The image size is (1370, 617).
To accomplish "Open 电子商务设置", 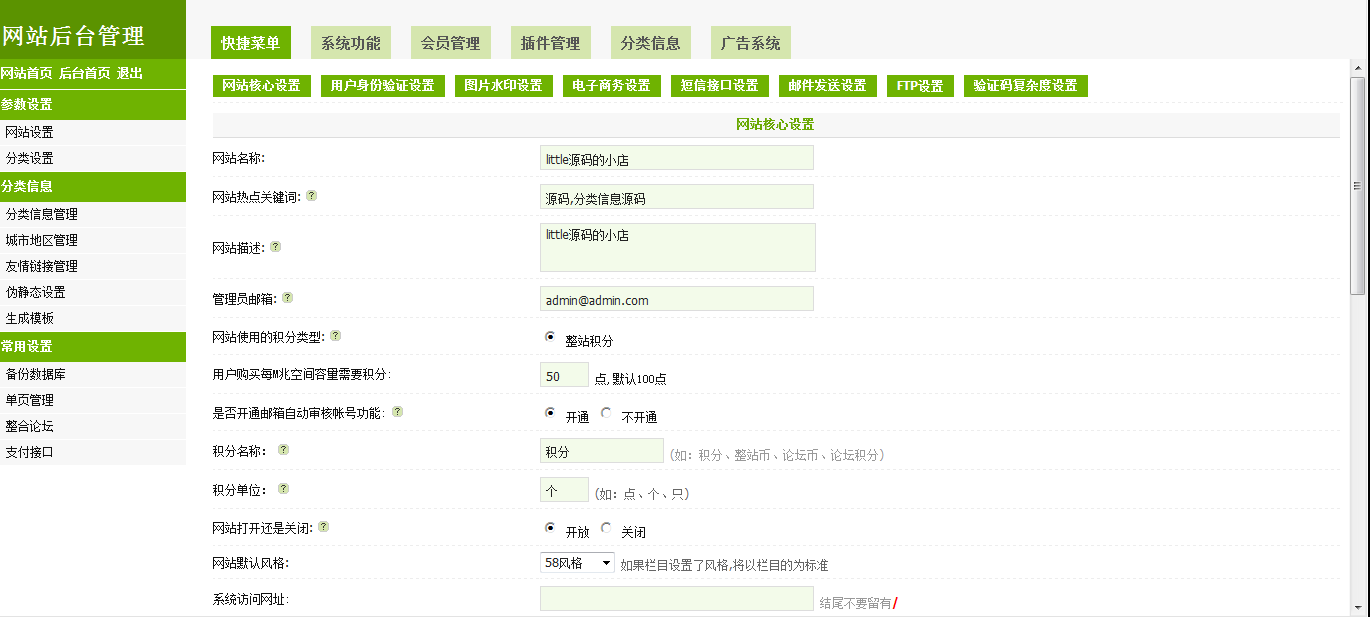I will click(x=612, y=86).
